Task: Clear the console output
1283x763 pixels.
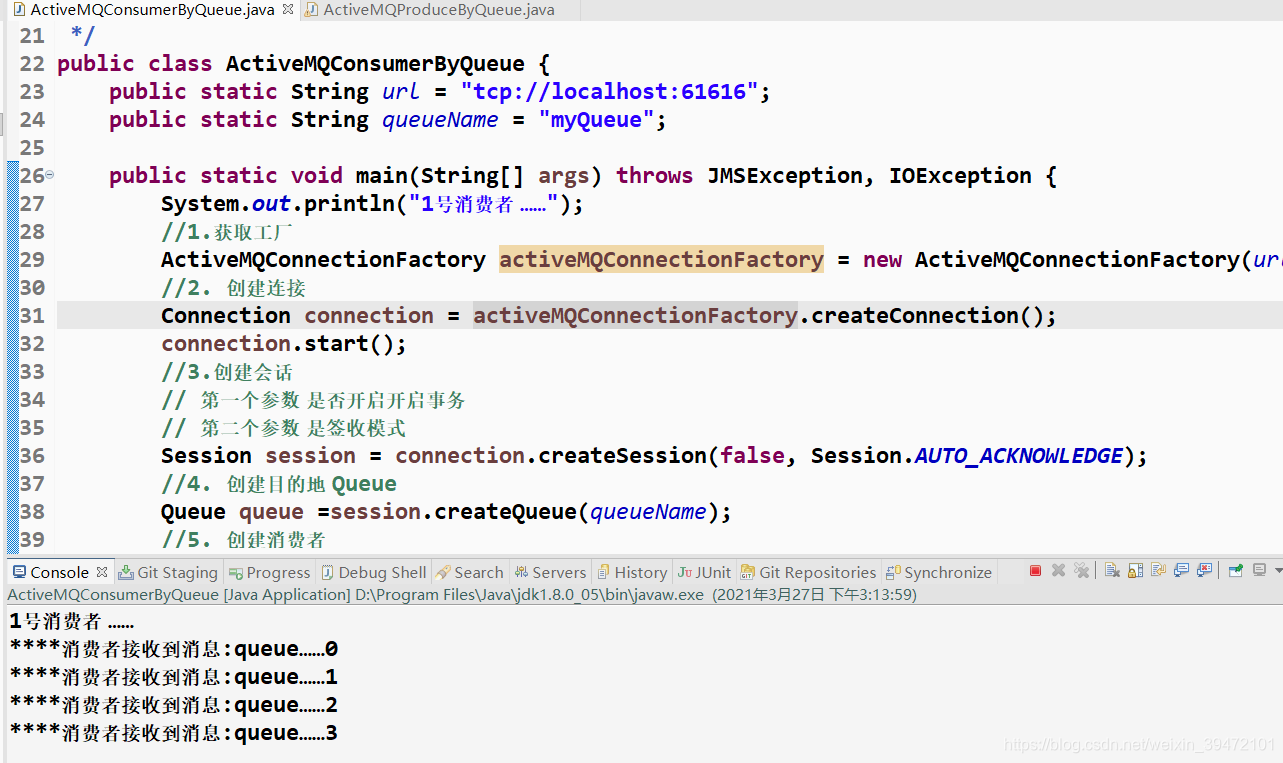Action: (1112, 571)
